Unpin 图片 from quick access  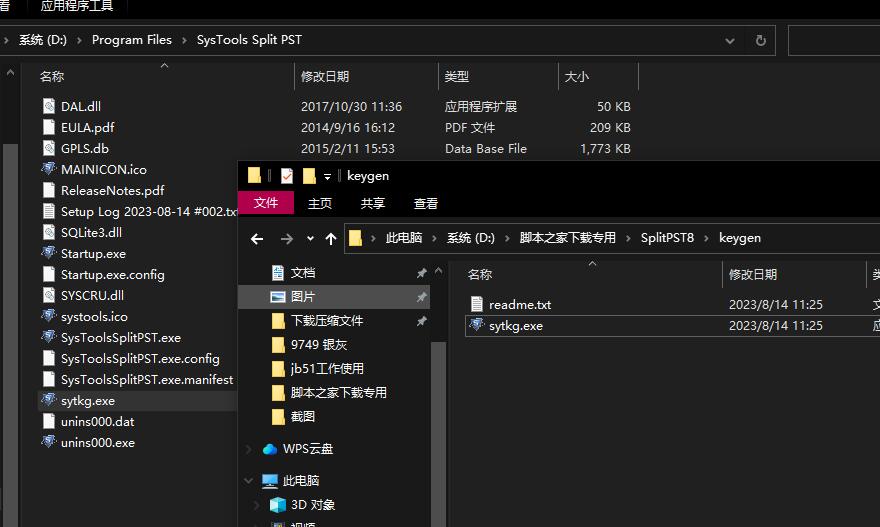click(x=421, y=297)
